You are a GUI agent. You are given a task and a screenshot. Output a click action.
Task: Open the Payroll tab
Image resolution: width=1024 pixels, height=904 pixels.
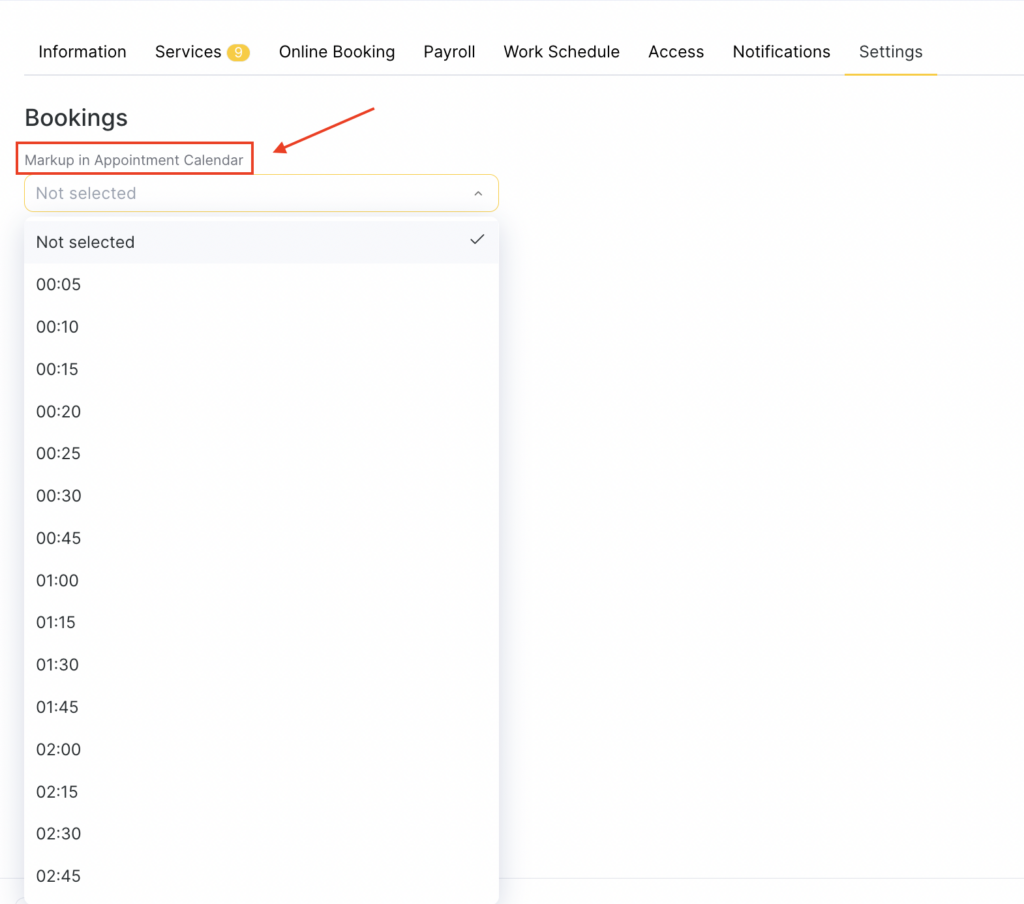coord(449,52)
